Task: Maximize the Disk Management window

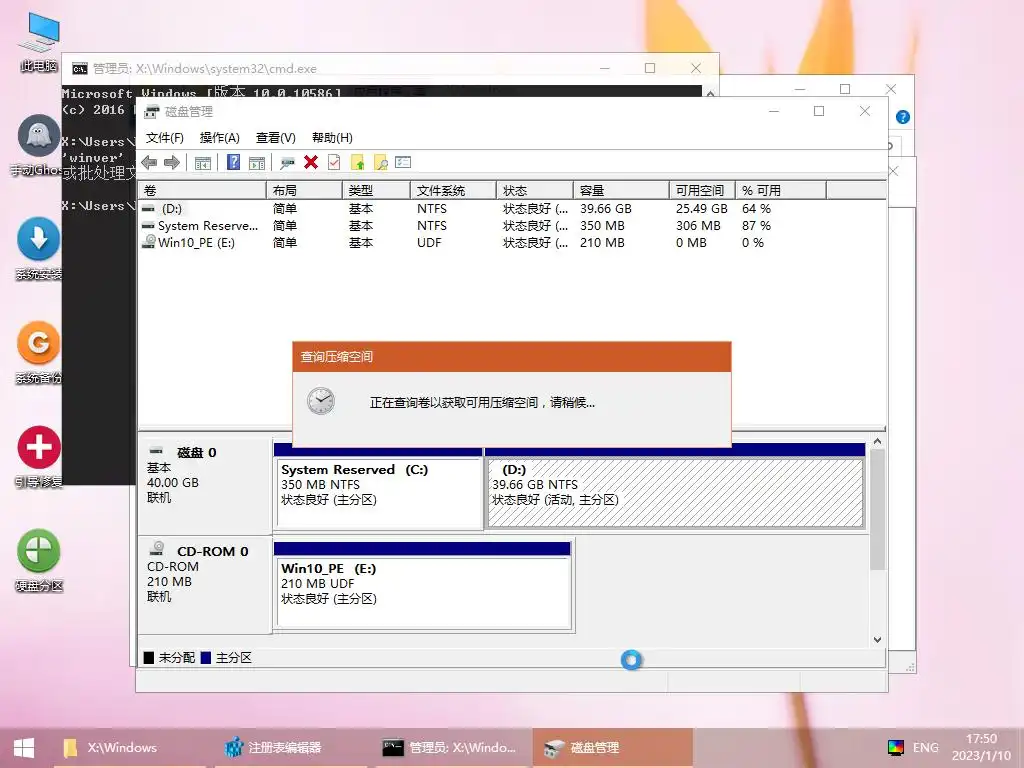Action: (x=819, y=111)
